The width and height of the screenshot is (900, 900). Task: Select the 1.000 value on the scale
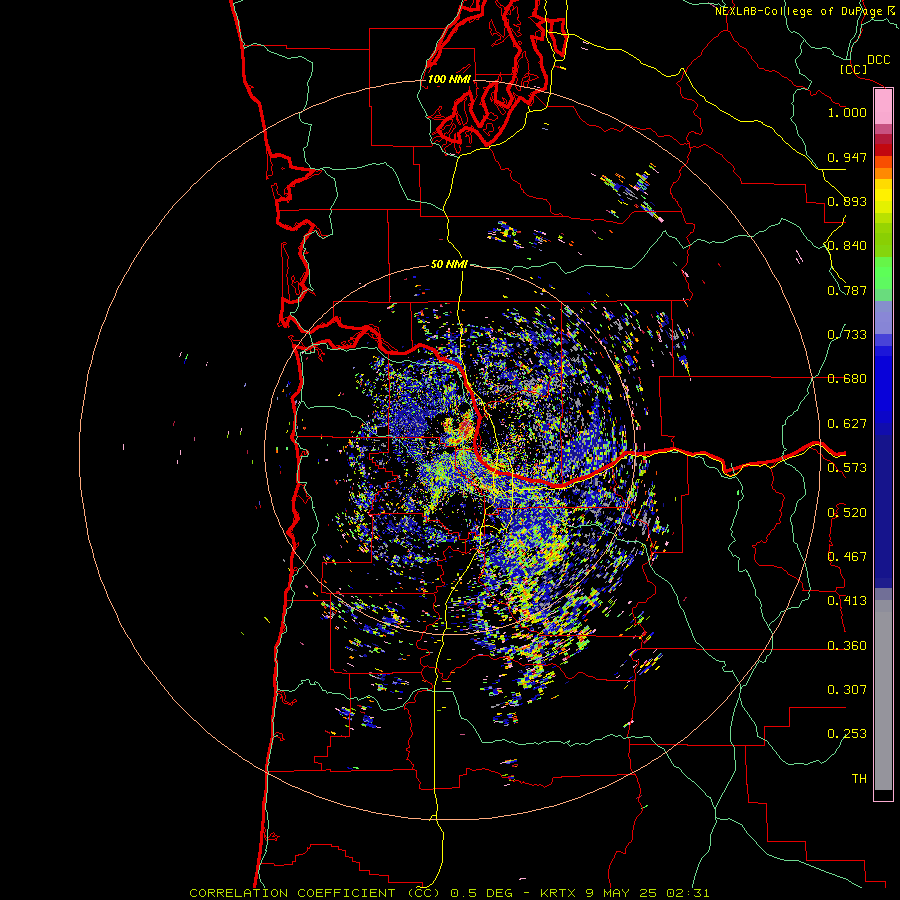[x=847, y=112]
